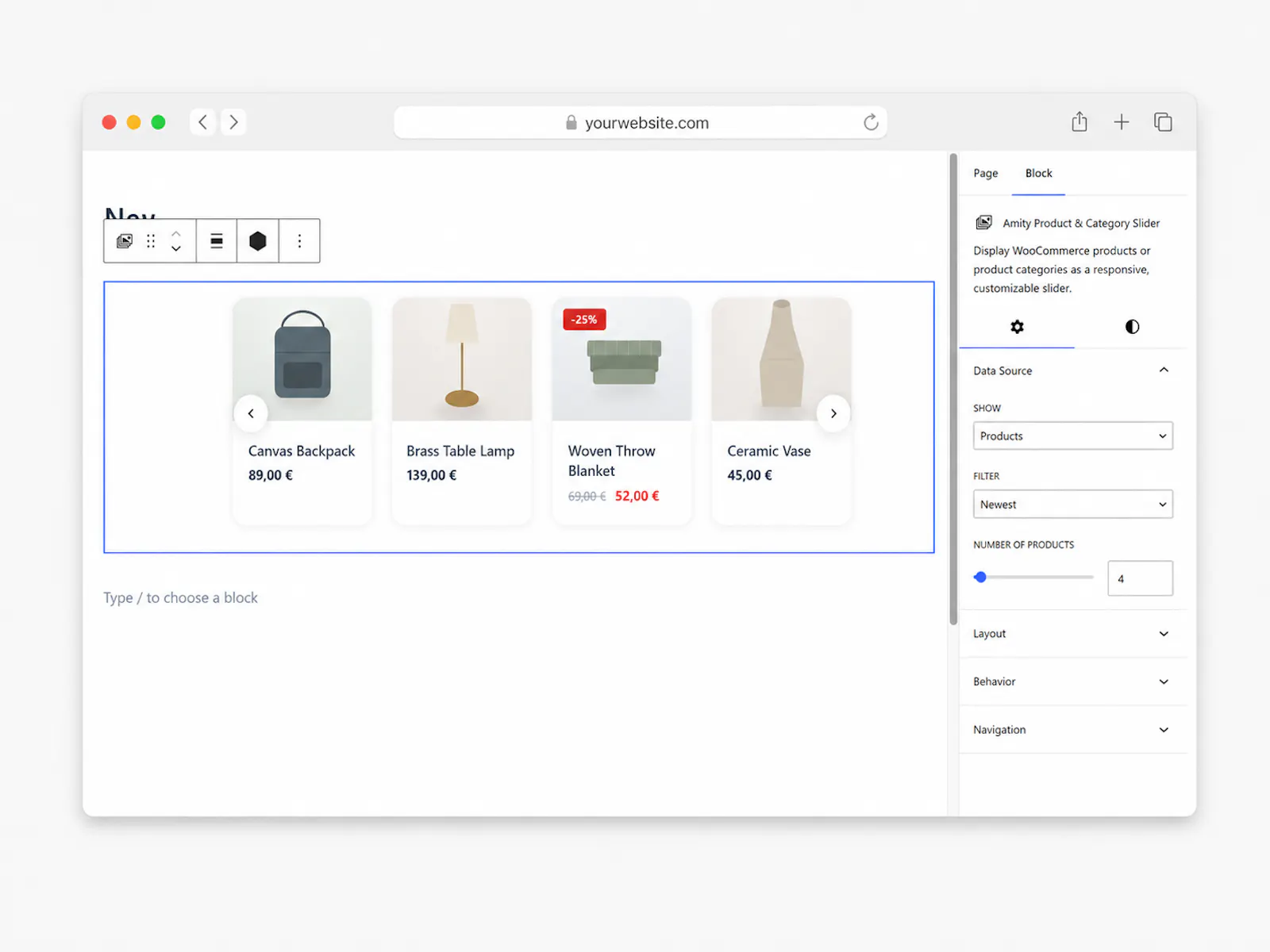Click the green maximize window button
This screenshot has width=1270, height=952.
click(158, 122)
